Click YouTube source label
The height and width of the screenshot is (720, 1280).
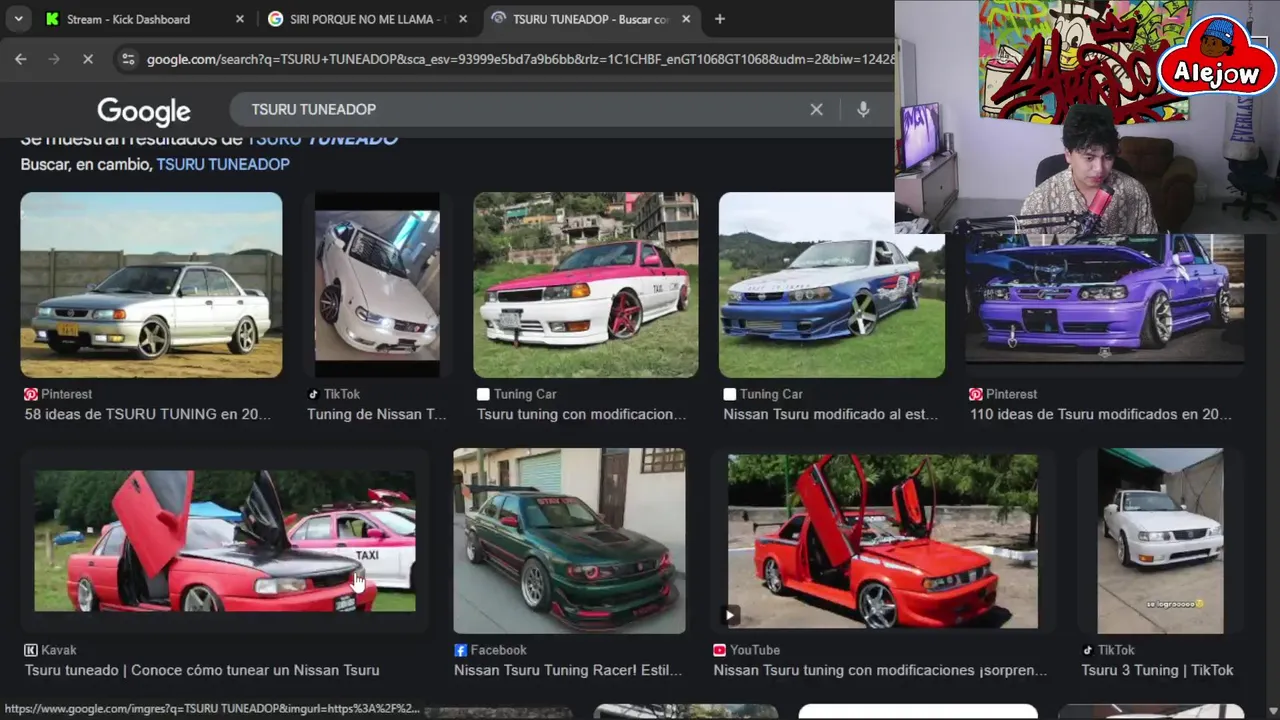[746, 650]
